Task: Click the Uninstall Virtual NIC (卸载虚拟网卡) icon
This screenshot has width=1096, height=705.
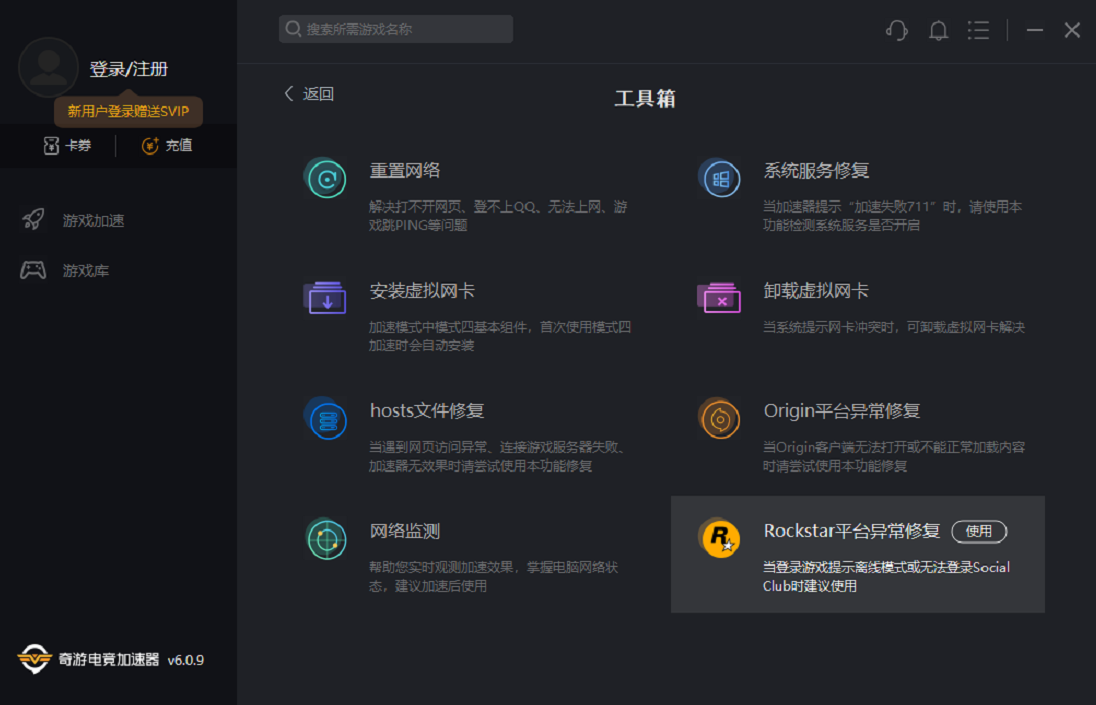Action: click(720, 298)
